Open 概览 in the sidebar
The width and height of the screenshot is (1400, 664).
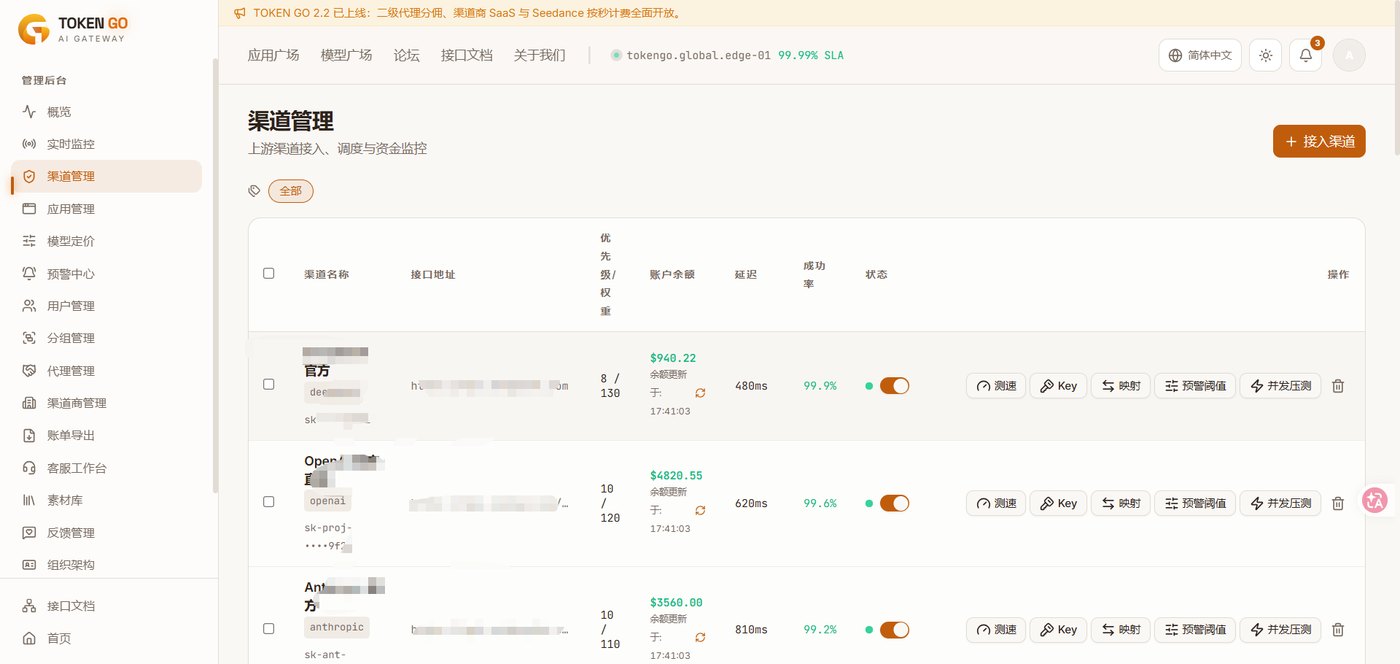click(107, 112)
